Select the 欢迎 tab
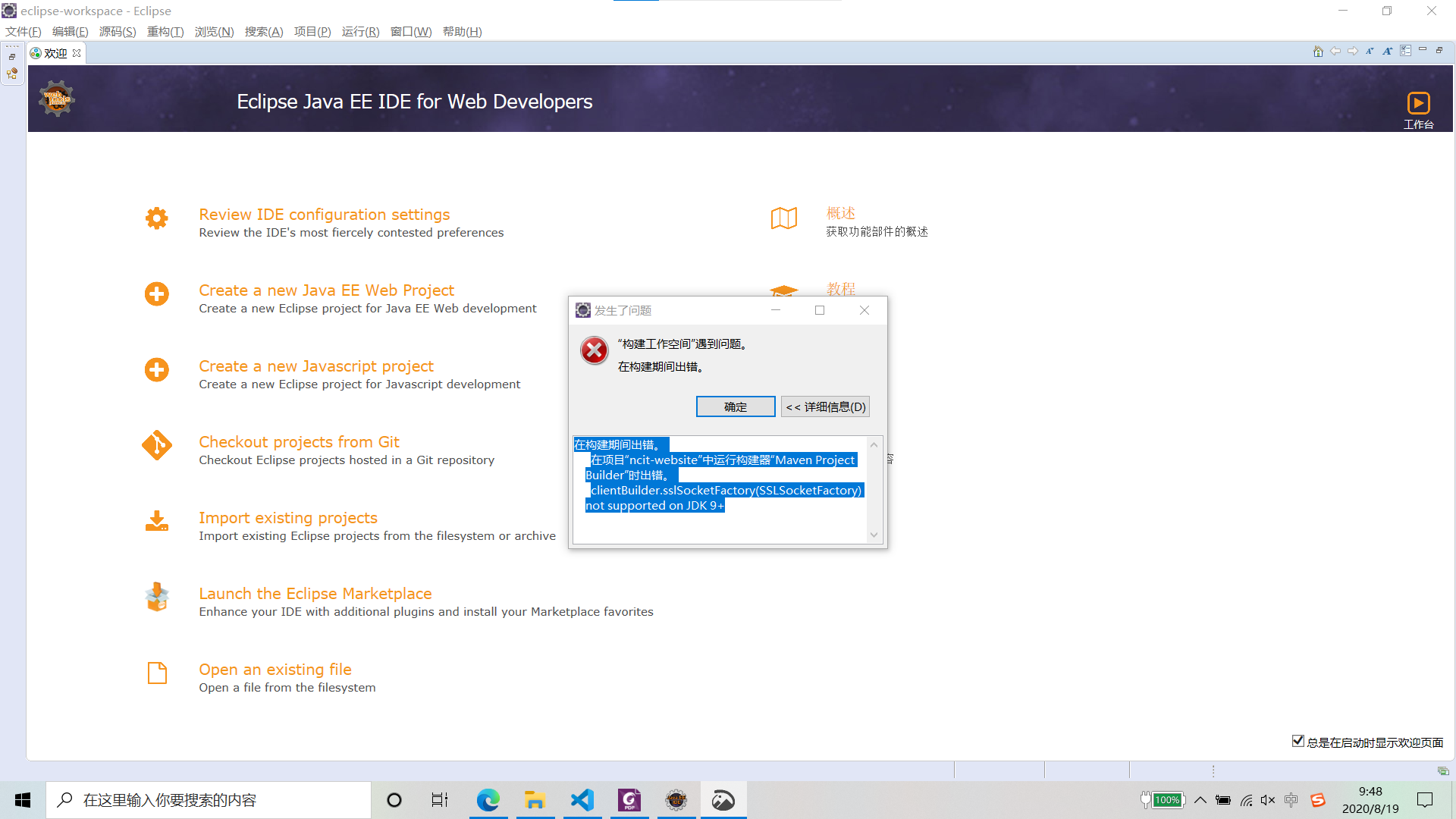Screen dimensions: 1456x819 point(55,53)
